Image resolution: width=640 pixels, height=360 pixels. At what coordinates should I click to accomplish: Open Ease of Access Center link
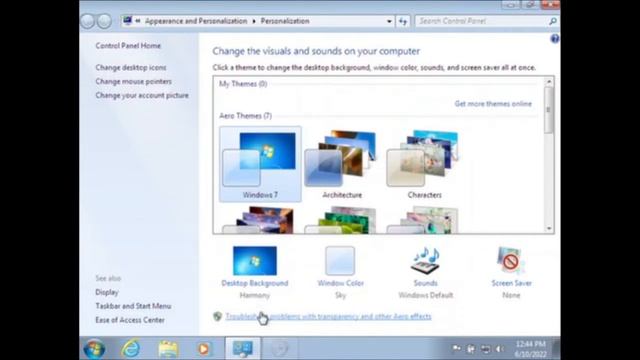pos(130,320)
